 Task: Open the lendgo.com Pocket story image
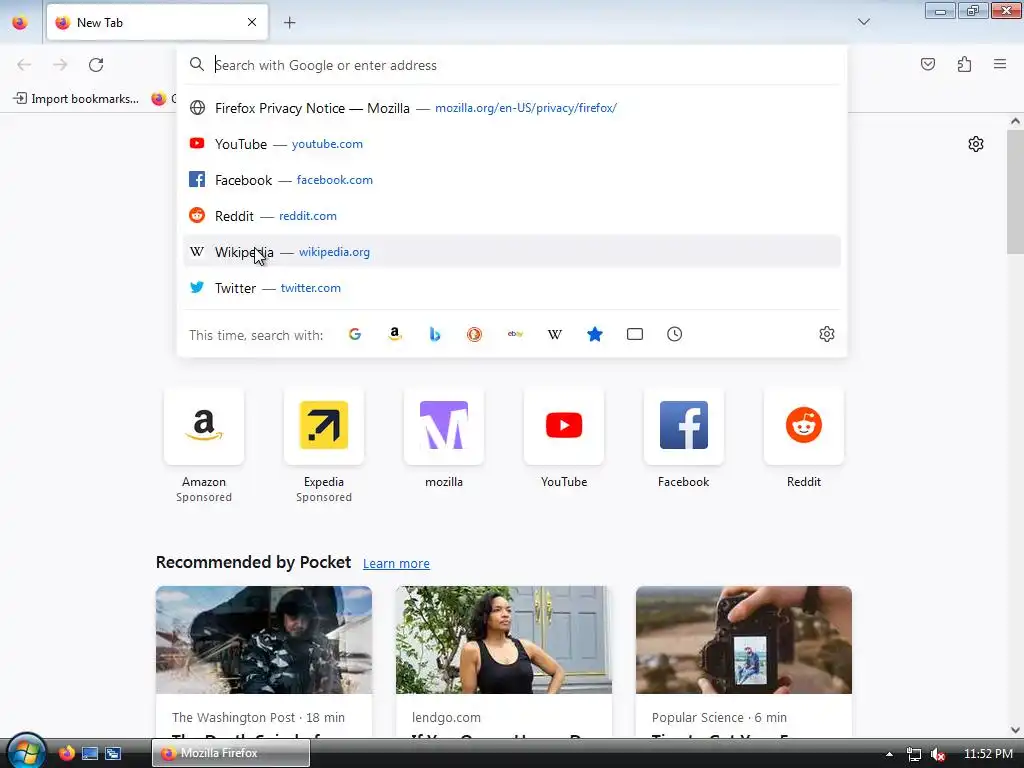point(504,640)
